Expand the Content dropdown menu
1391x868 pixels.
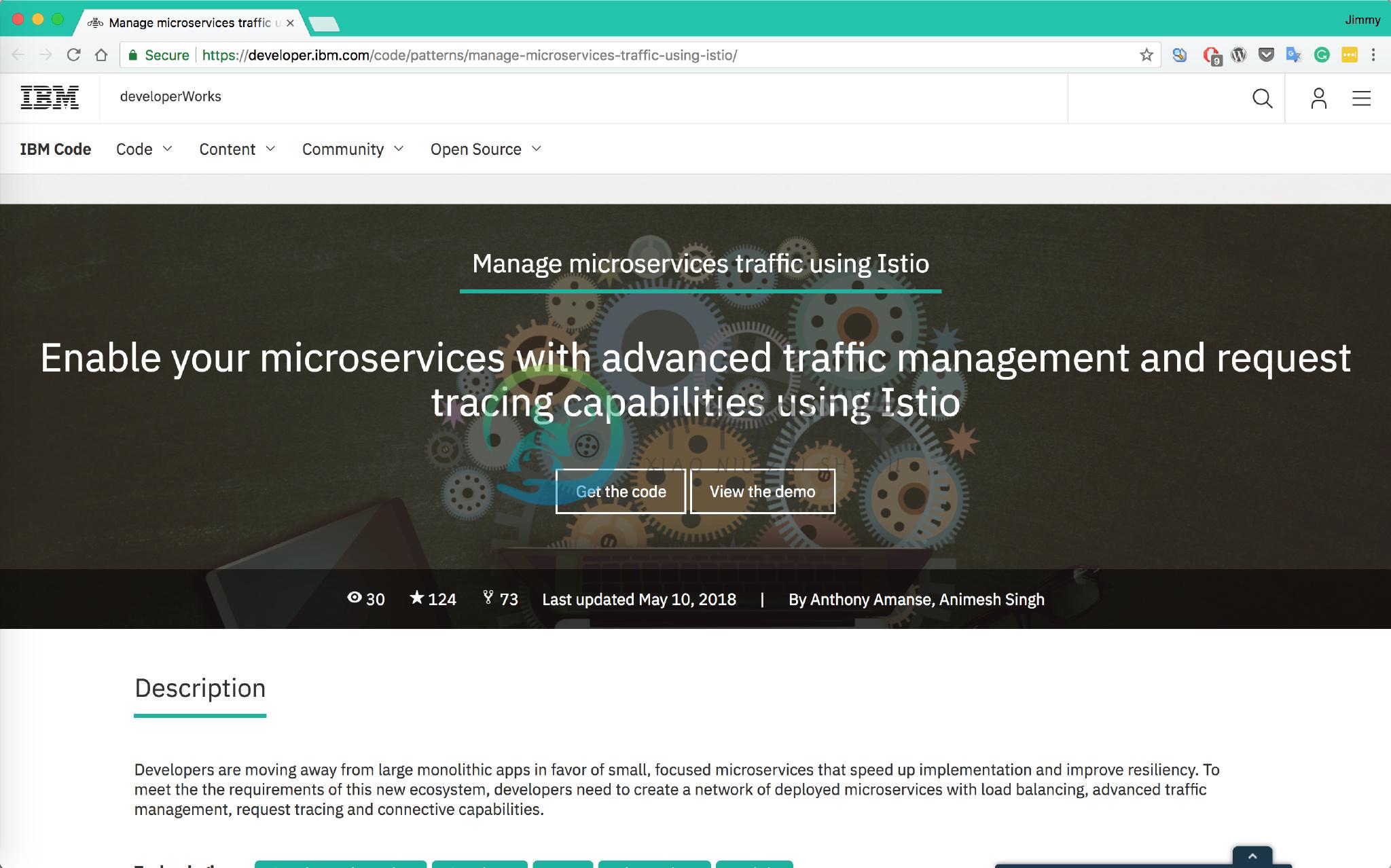click(238, 149)
